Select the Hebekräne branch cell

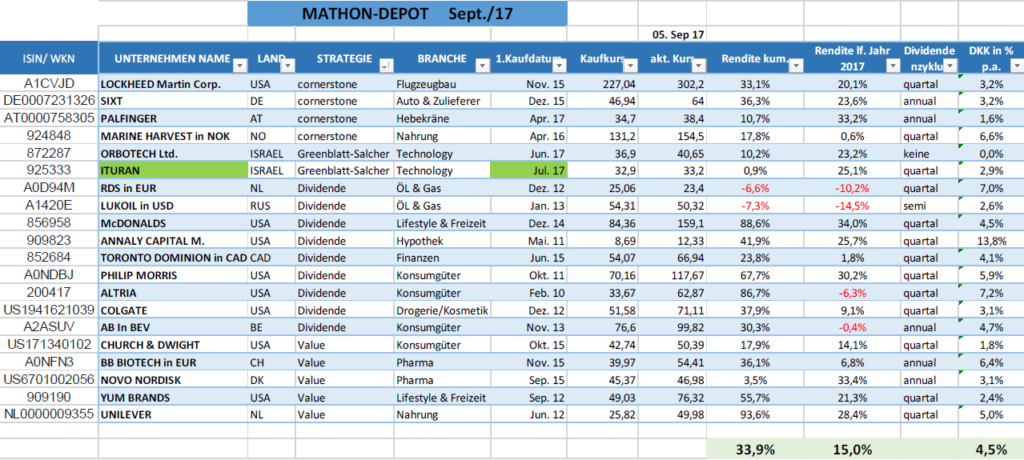442,118
